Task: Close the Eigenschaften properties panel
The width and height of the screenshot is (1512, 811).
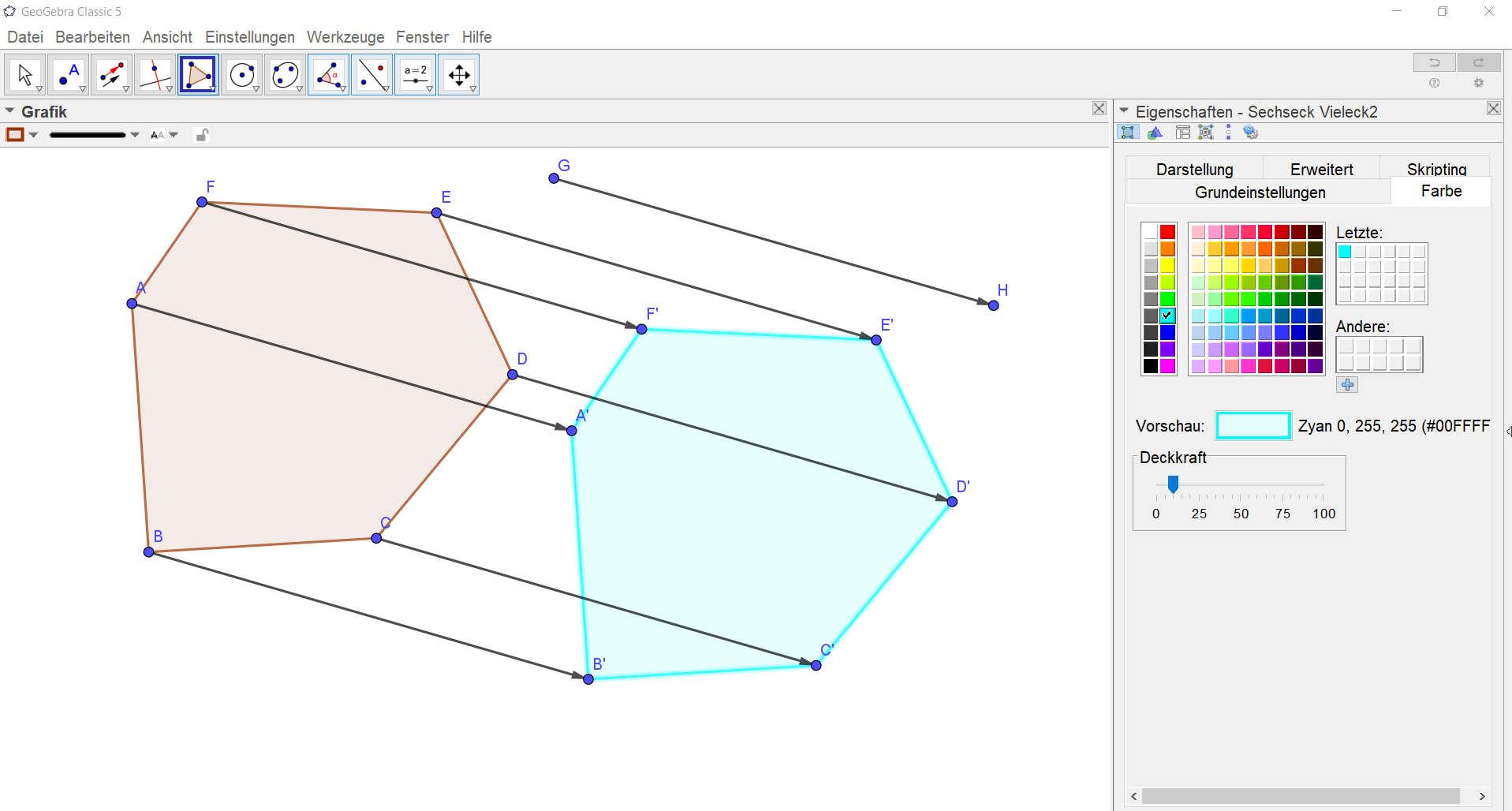Action: (x=1493, y=109)
